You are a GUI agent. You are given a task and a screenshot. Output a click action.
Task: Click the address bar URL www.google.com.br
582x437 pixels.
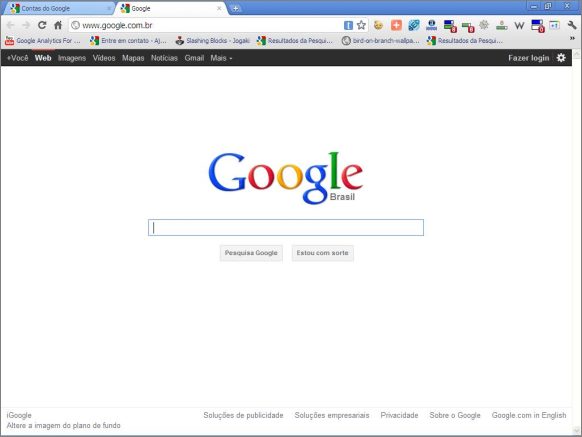(117, 25)
